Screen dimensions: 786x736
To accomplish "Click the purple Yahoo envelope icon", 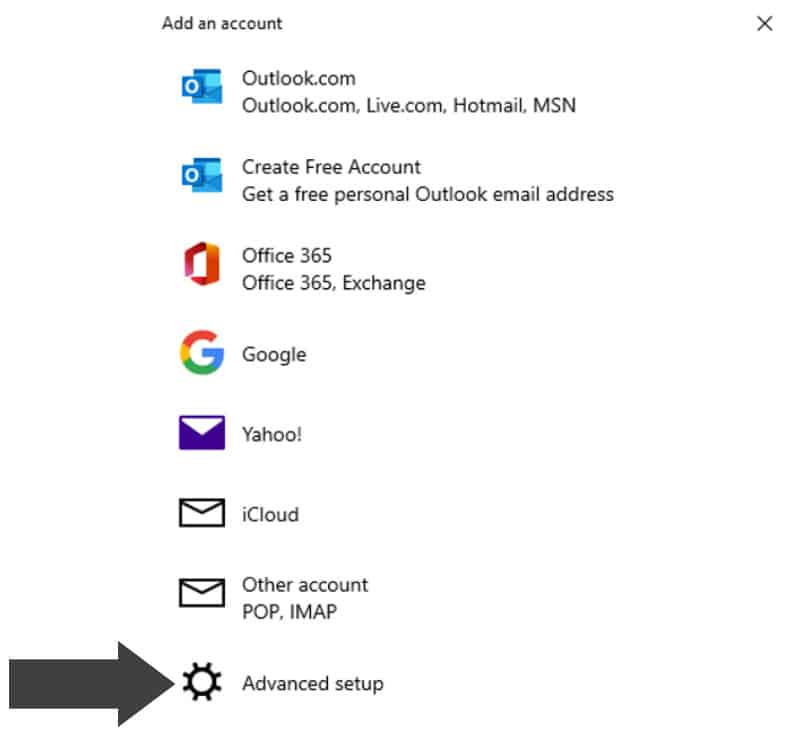I will coord(201,433).
